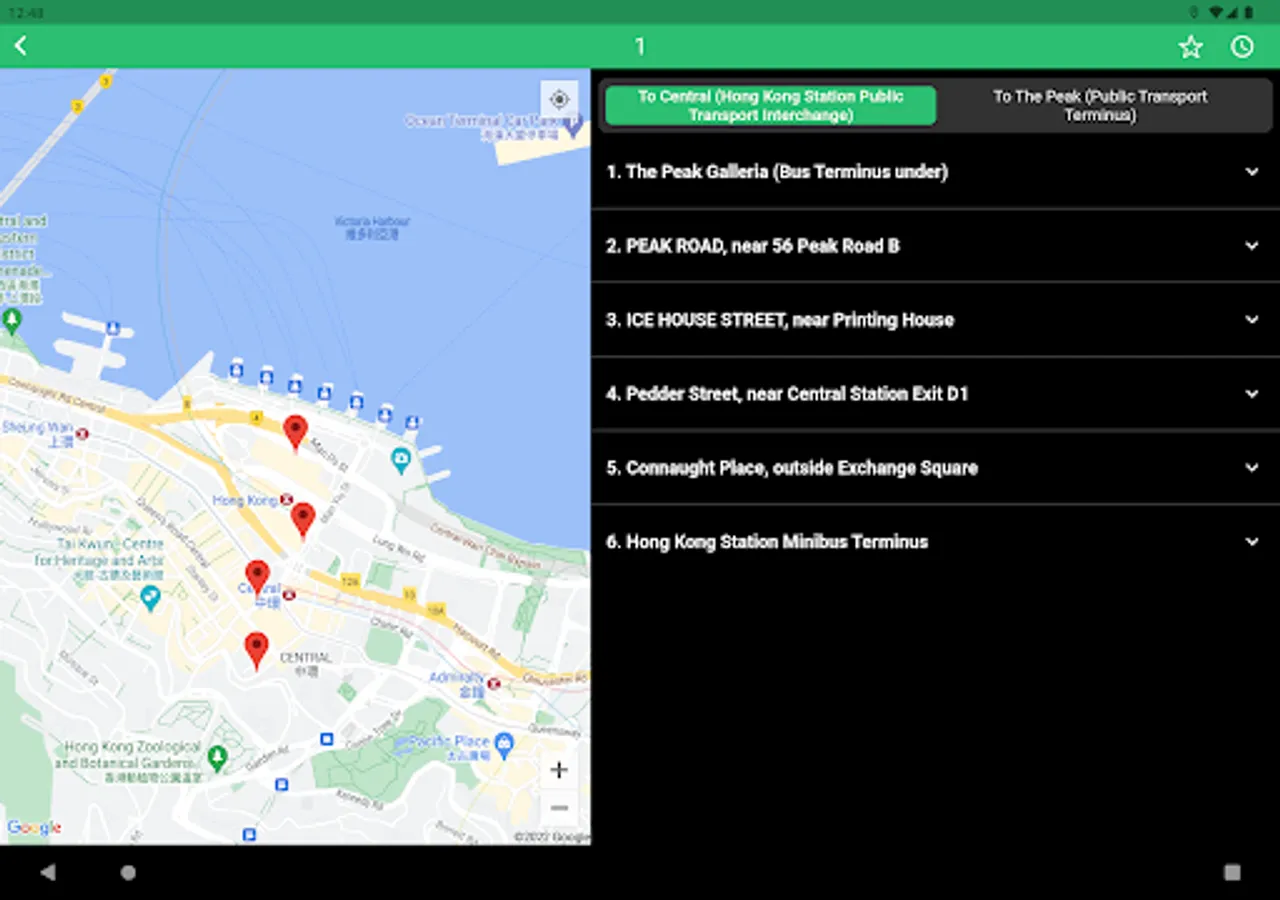Select the Pacific Place shopping marker
This screenshot has height=900, width=1280.
[504, 744]
